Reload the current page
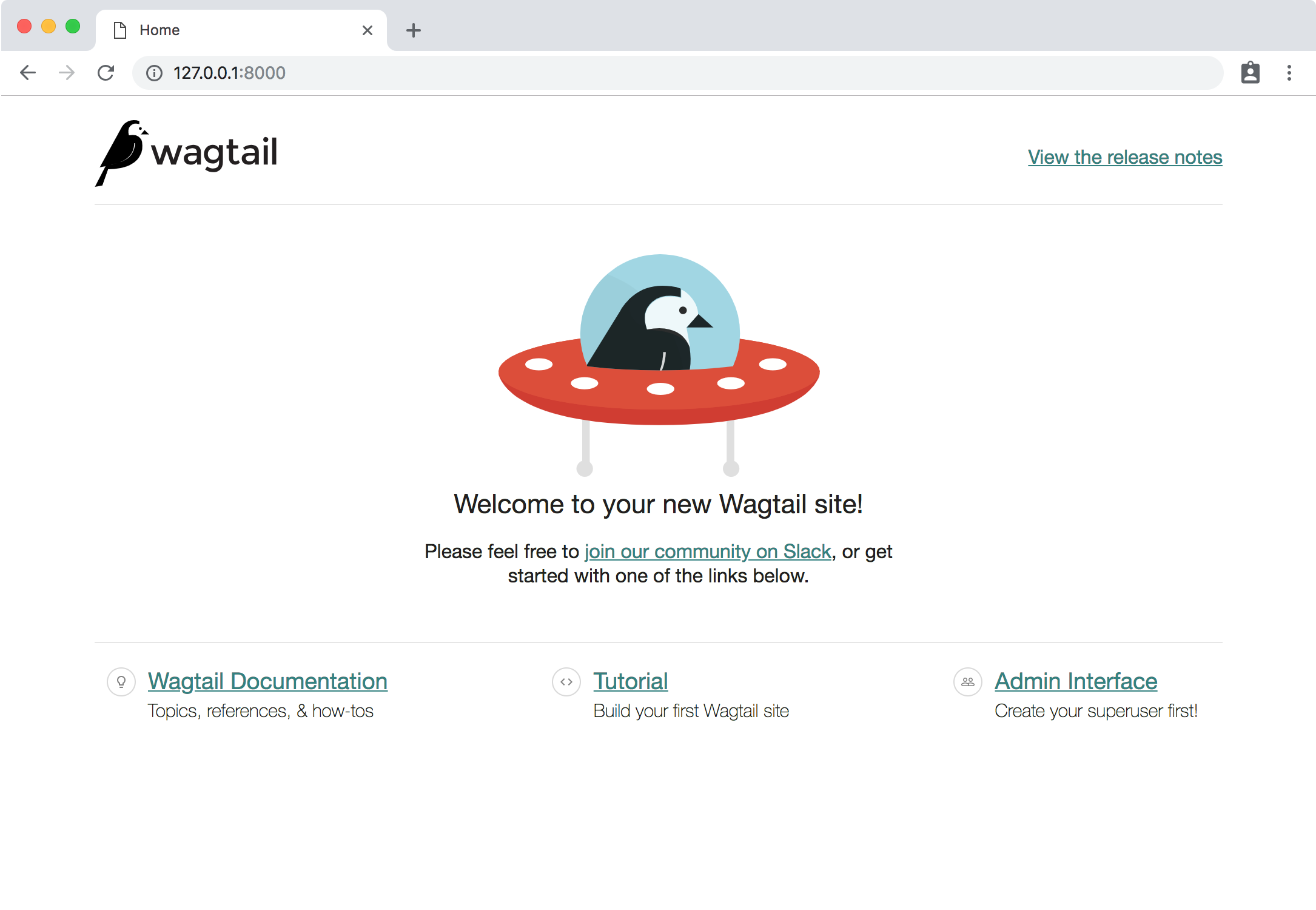 (x=106, y=73)
